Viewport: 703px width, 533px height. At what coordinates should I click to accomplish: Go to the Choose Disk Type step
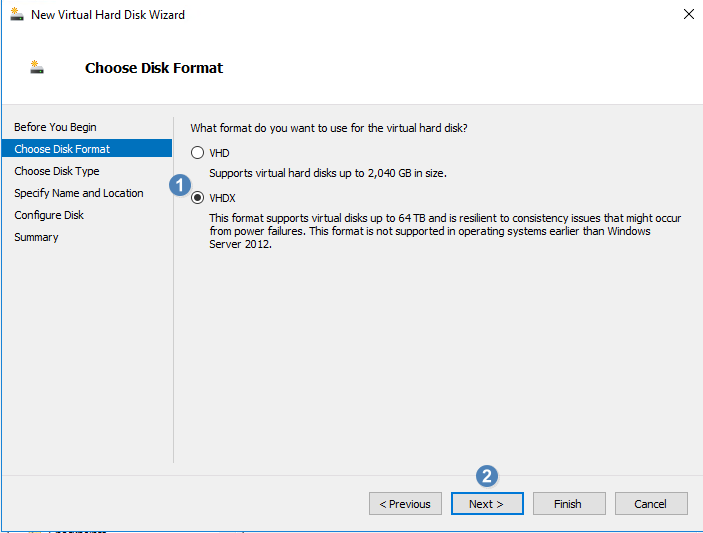pos(56,171)
